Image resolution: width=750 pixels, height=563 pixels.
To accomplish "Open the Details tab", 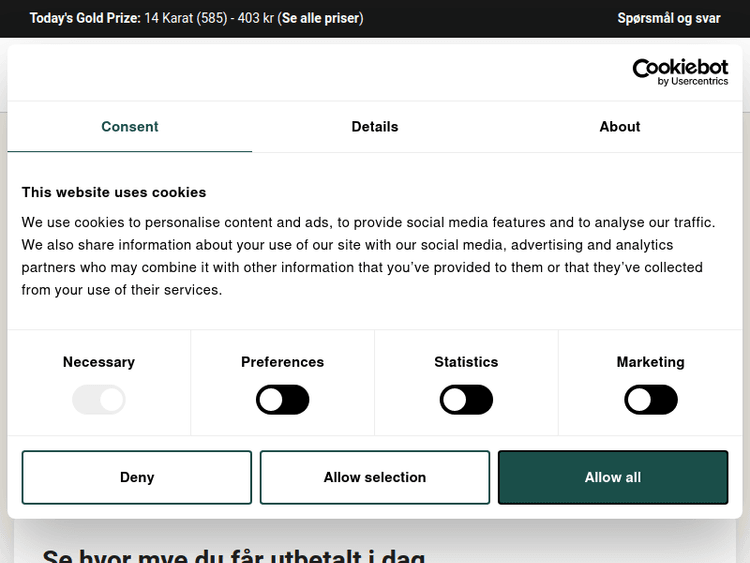I will coord(375,127).
